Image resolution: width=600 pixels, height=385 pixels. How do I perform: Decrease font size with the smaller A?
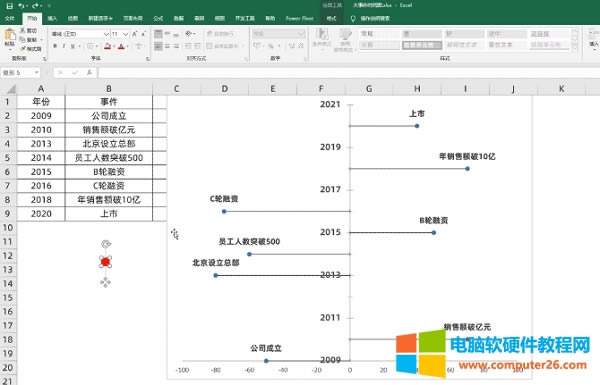click(143, 34)
